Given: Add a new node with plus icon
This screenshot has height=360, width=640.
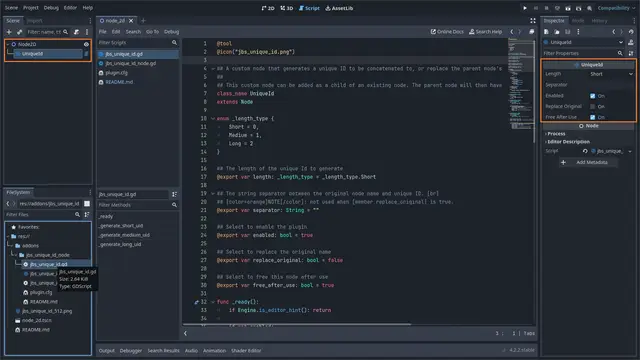Looking at the screenshot, I should (x=9, y=32).
